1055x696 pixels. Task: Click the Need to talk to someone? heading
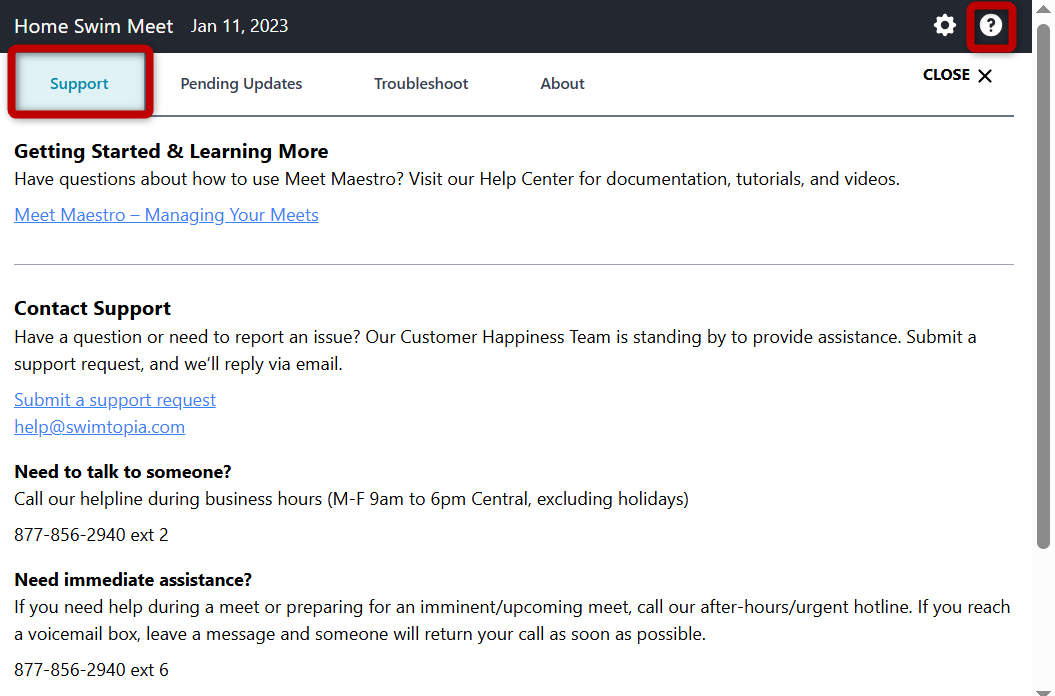tap(122, 472)
